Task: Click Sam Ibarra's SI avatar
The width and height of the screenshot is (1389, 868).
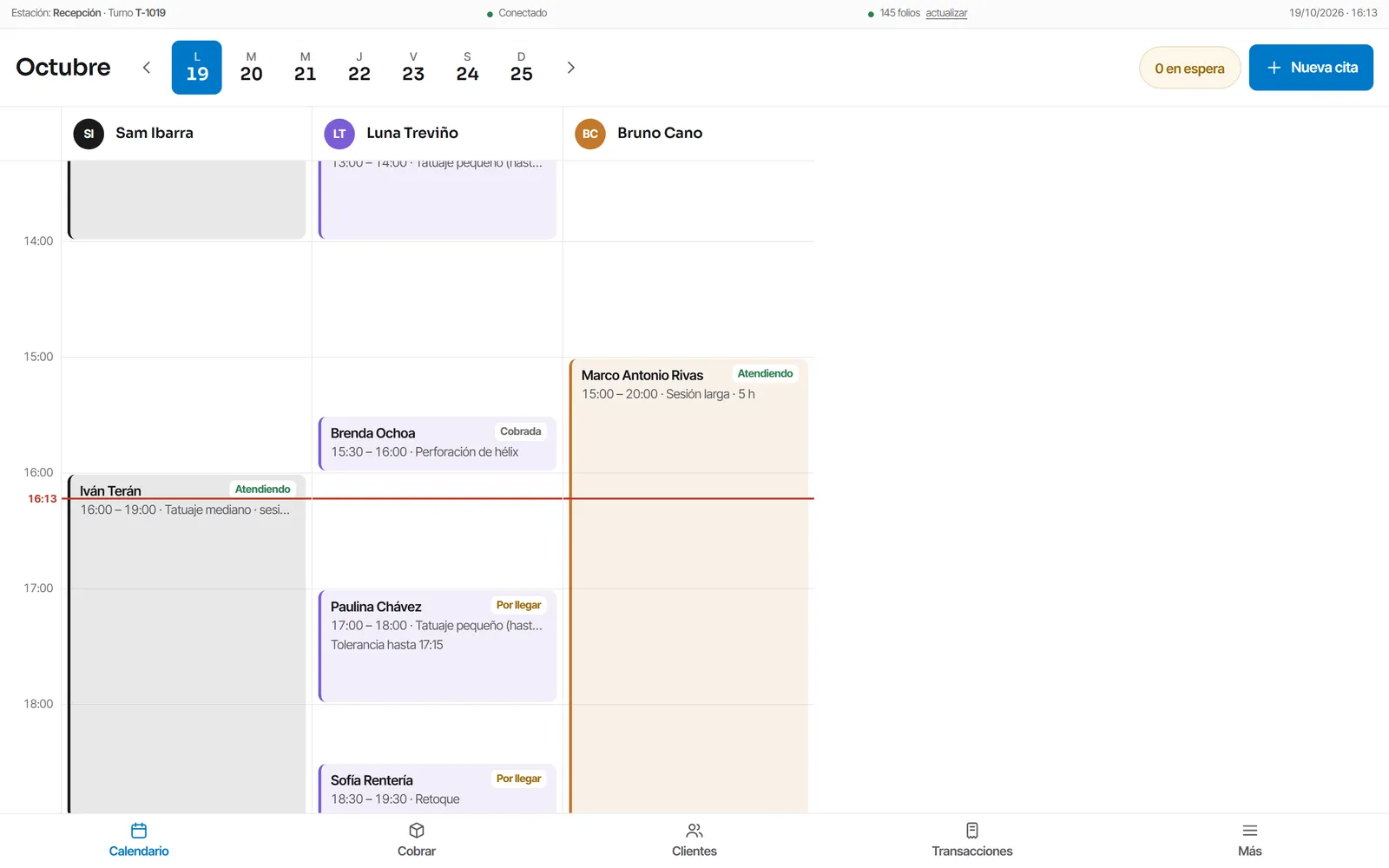Action: pyautogui.click(x=89, y=134)
